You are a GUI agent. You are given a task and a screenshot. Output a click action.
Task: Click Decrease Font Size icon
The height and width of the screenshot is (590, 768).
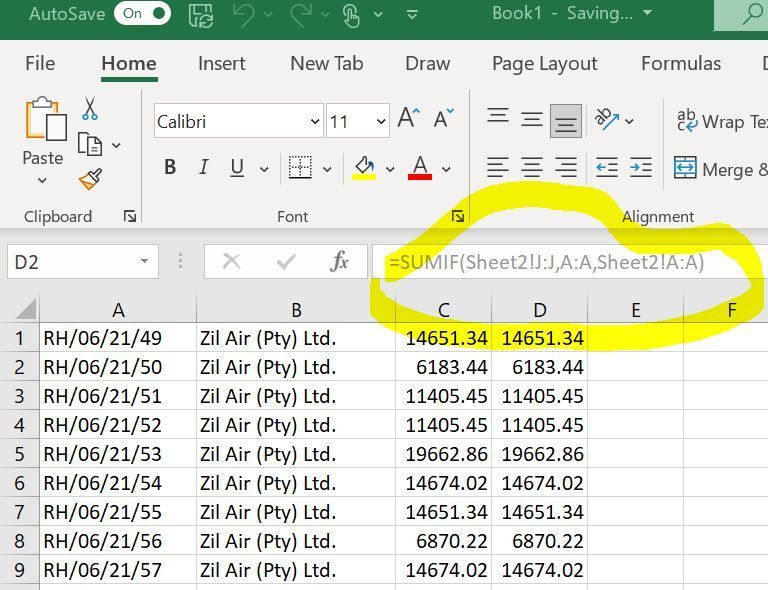[x=444, y=118]
